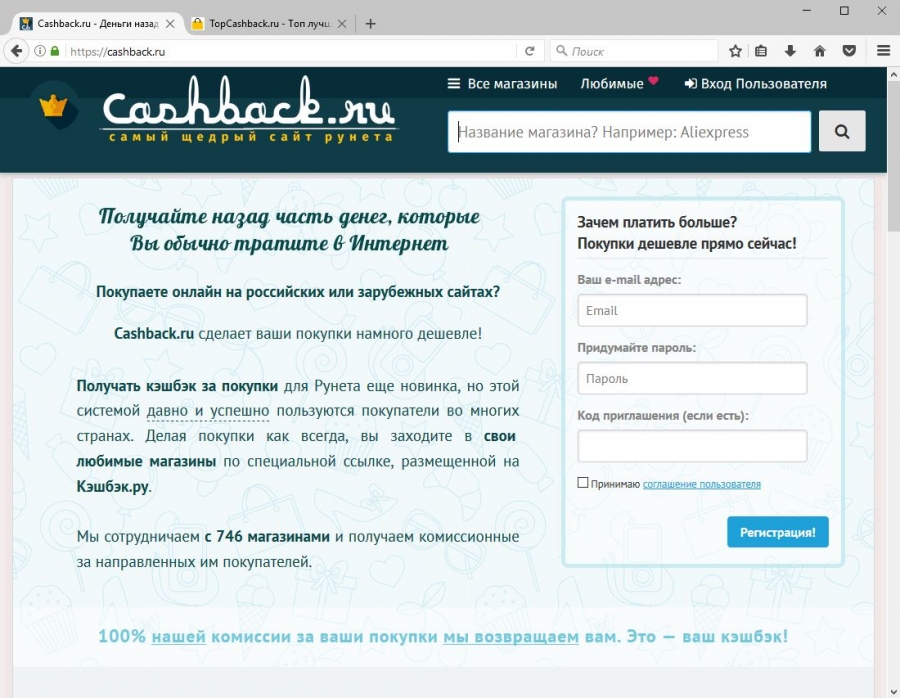900x698 pixels.
Task: Click the Регистрация! button
Action: 778,532
